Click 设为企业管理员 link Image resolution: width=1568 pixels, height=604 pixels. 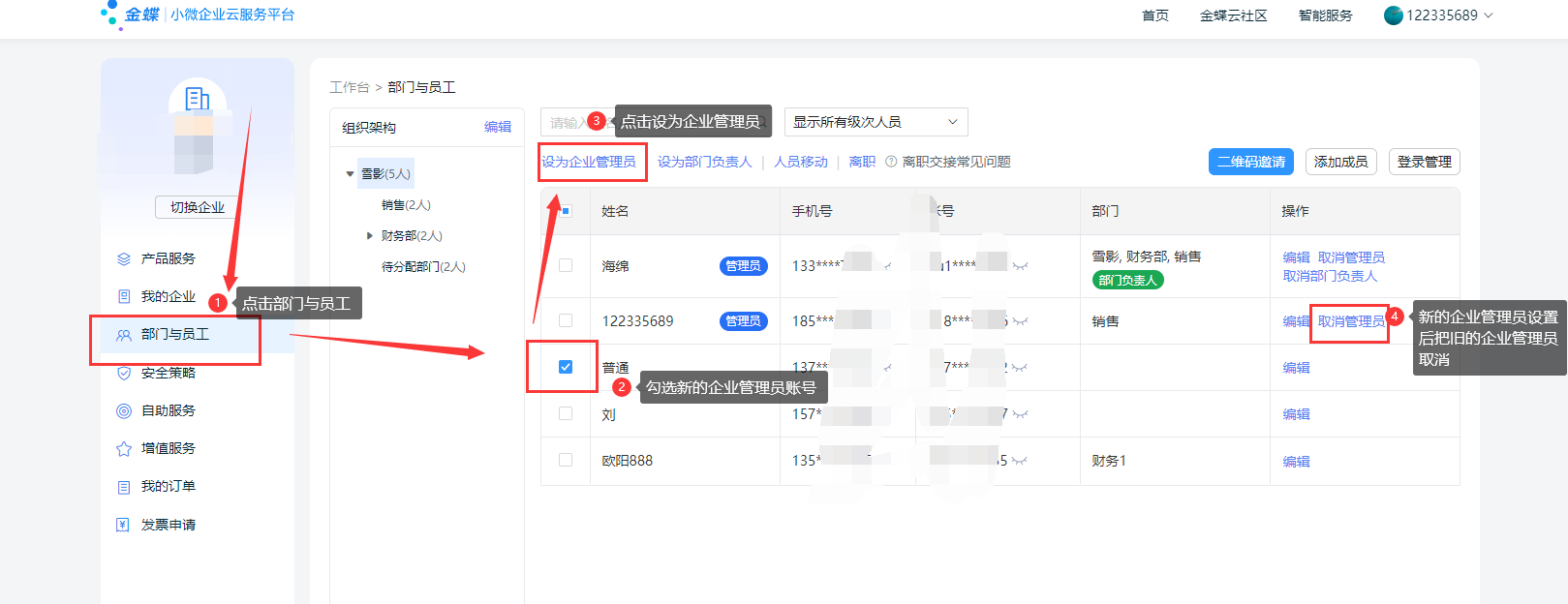click(x=589, y=162)
